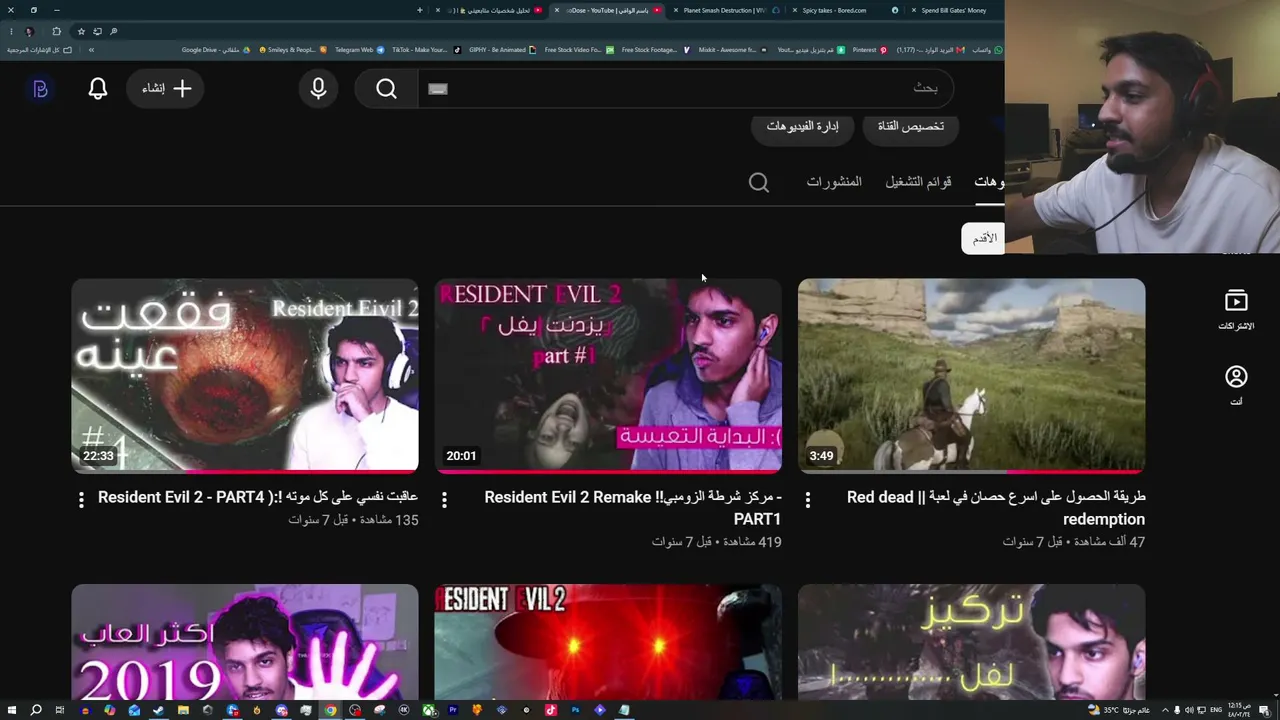
Task: Bookmark this page with the star icon
Action: [x=81, y=31]
